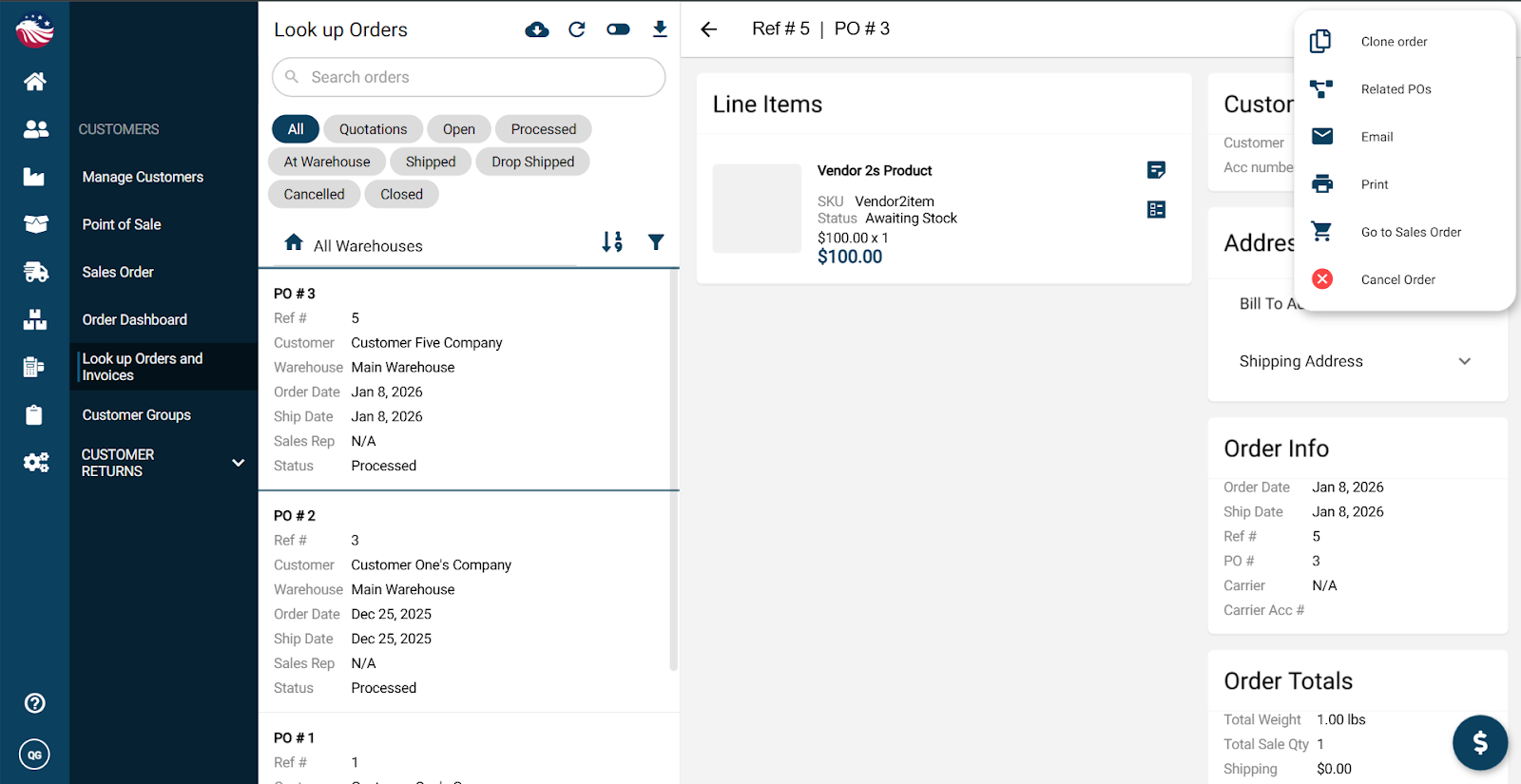
Task: Filter orders by Open status
Action: (458, 129)
